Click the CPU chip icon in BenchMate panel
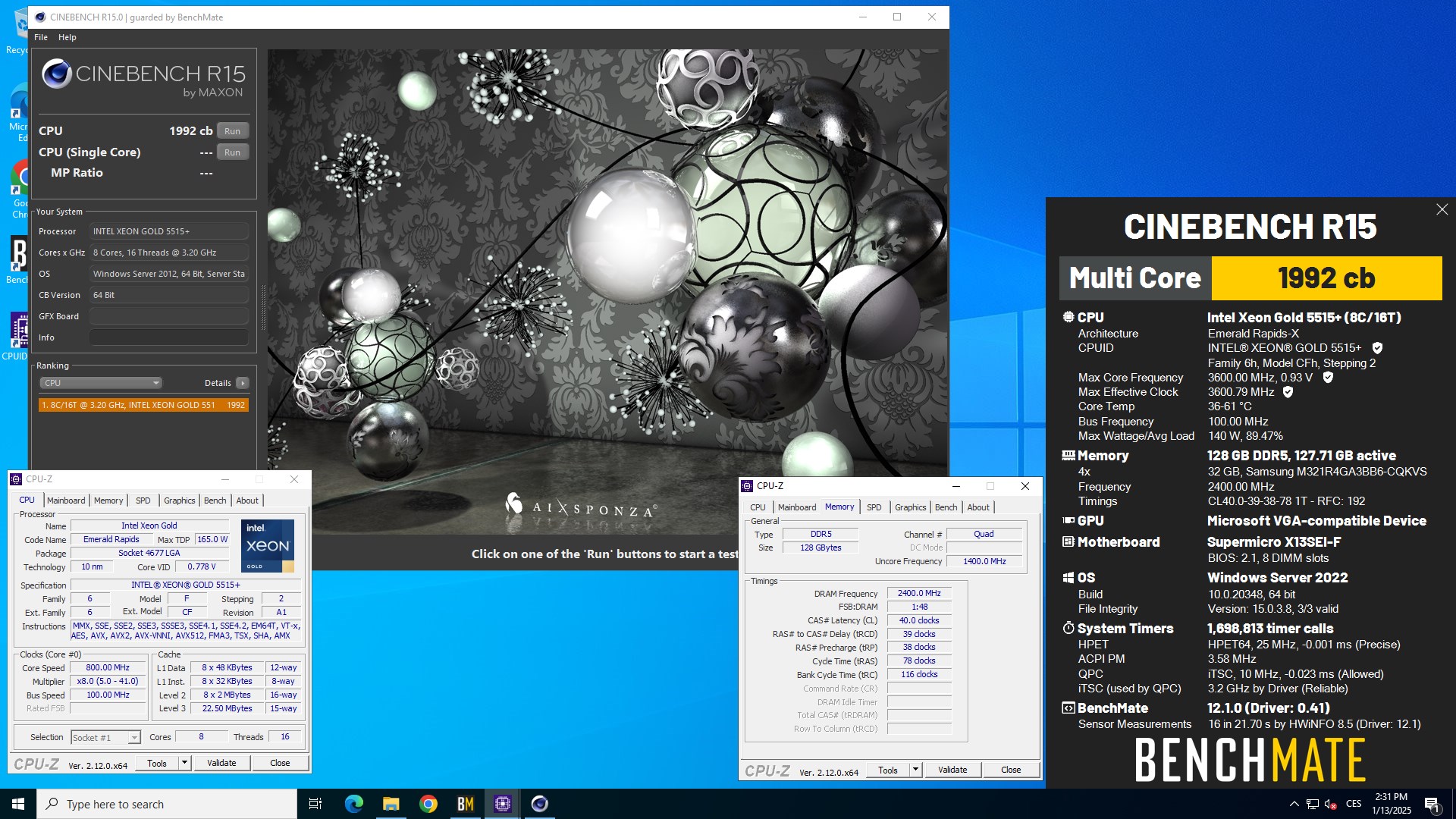The image size is (1456, 819). [x=1068, y=318]
